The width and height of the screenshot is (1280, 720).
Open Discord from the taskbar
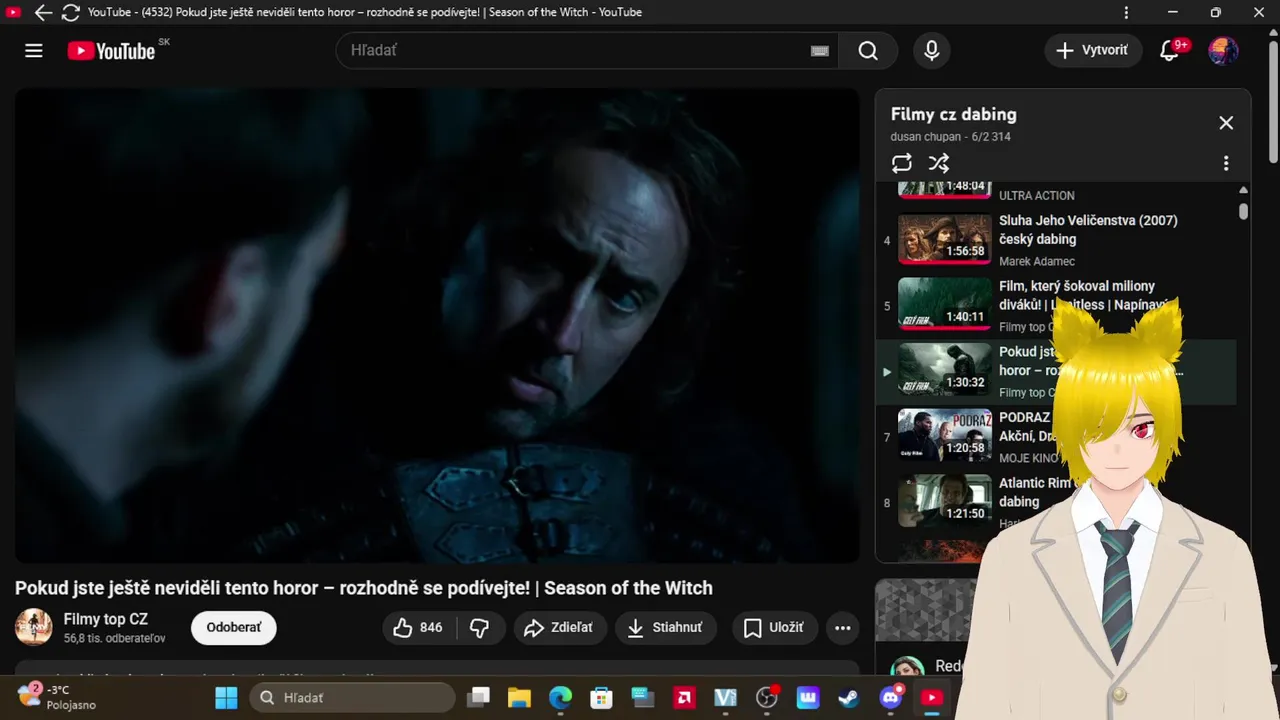point(891,697)
